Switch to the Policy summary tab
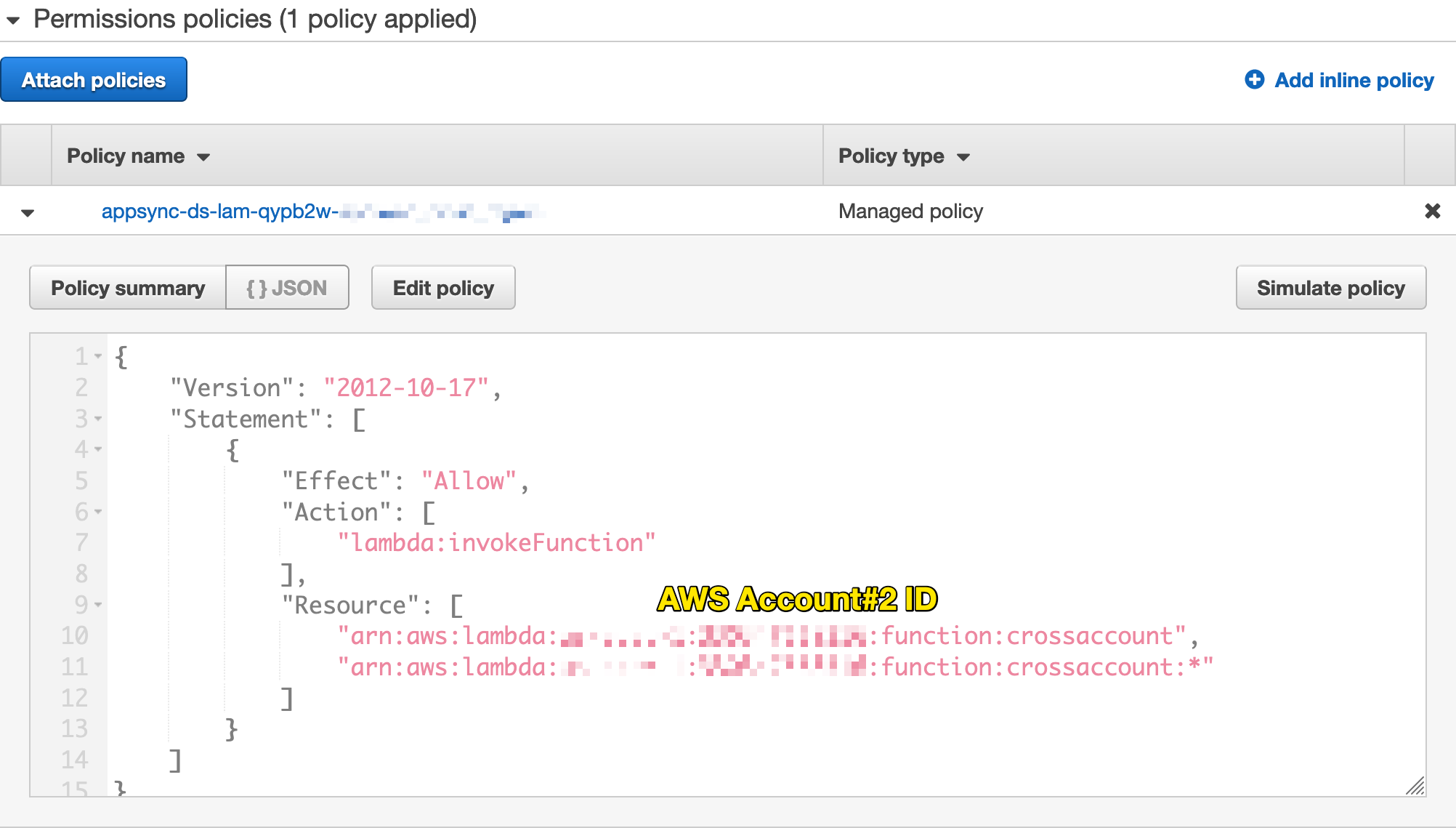Image resolution: width=1456 pixels, height=828 pixels. [128, 288]
